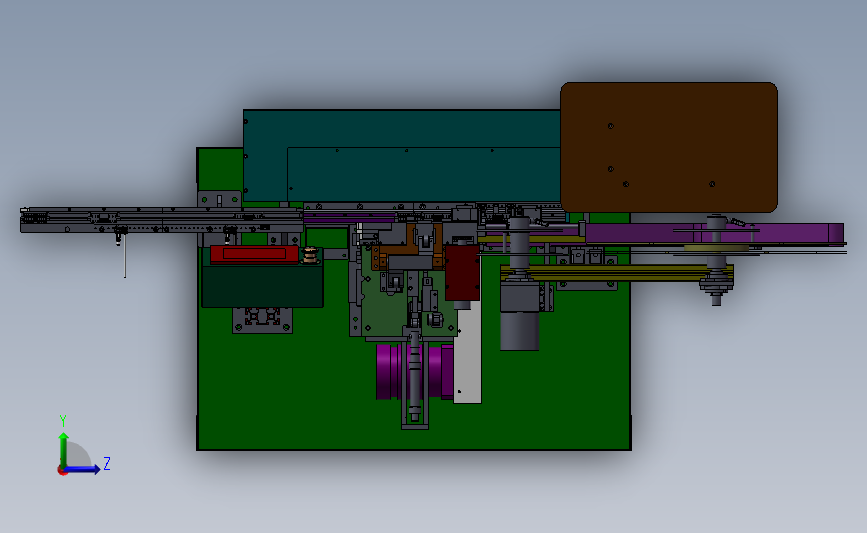Screen dimensions: 867x533
Task: Select the dark green box under the red block
Action: point(262,286)
